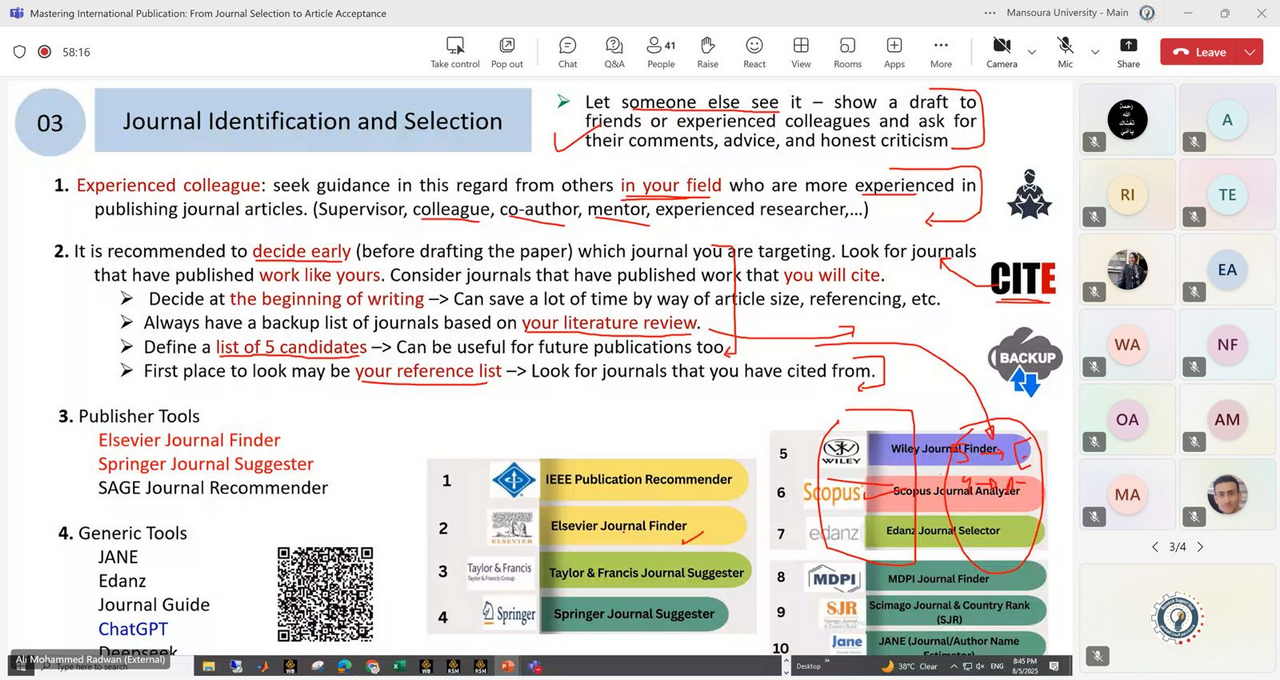Leave the meeting

click(x=1200, y=52)
